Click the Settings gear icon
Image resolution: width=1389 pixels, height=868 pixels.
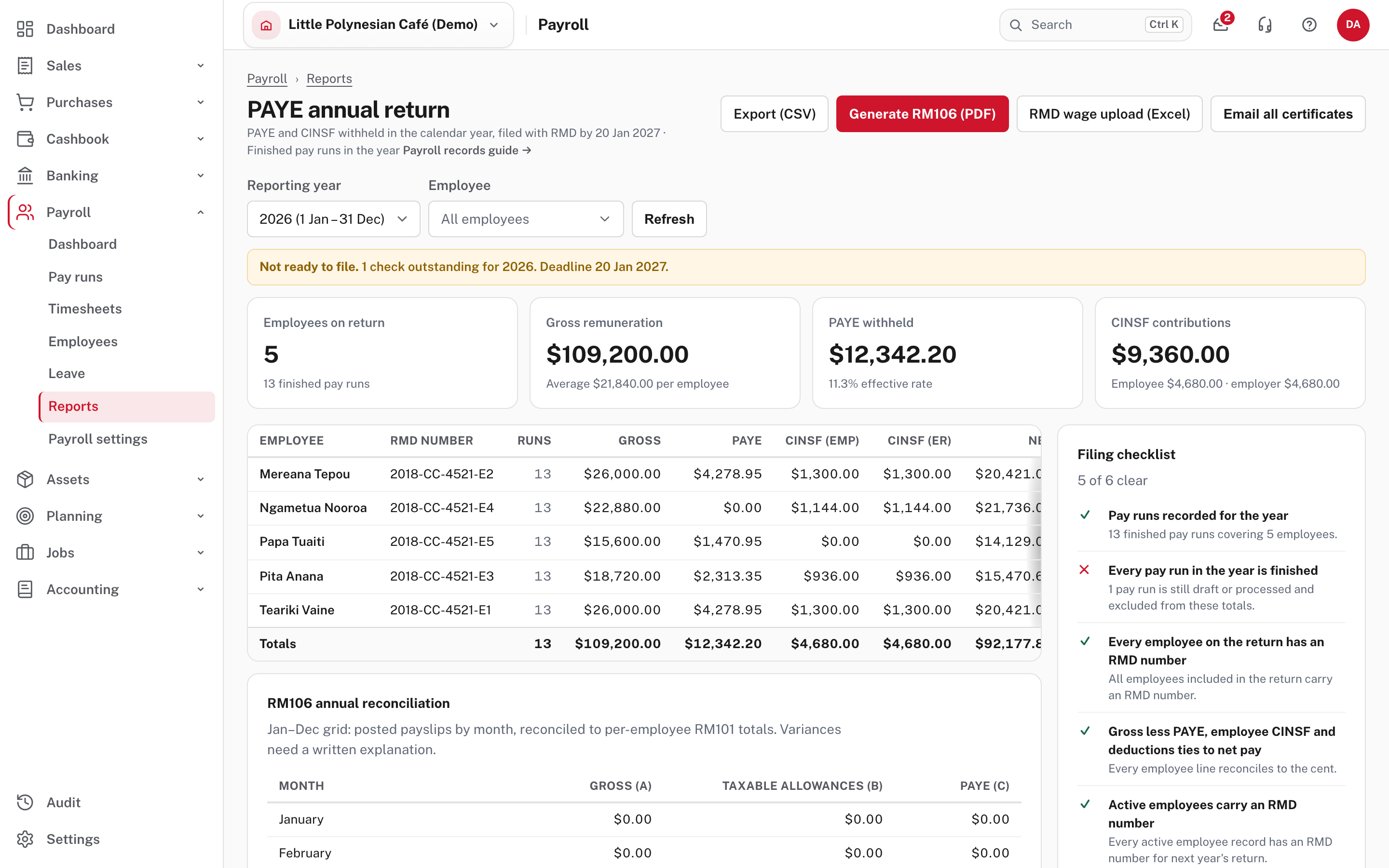[25, 839]
